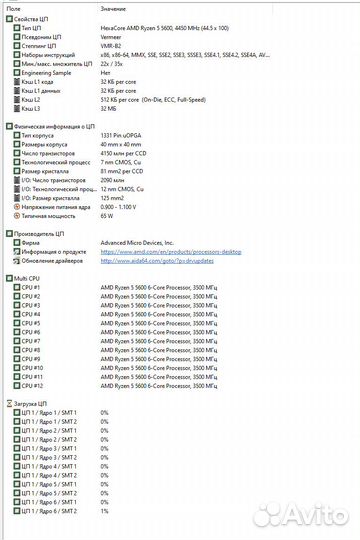Select the ЦП 1 / Ядро 1 / SMT 1 row
Viewport: 360px width, 540px height.
coord(61,413)
